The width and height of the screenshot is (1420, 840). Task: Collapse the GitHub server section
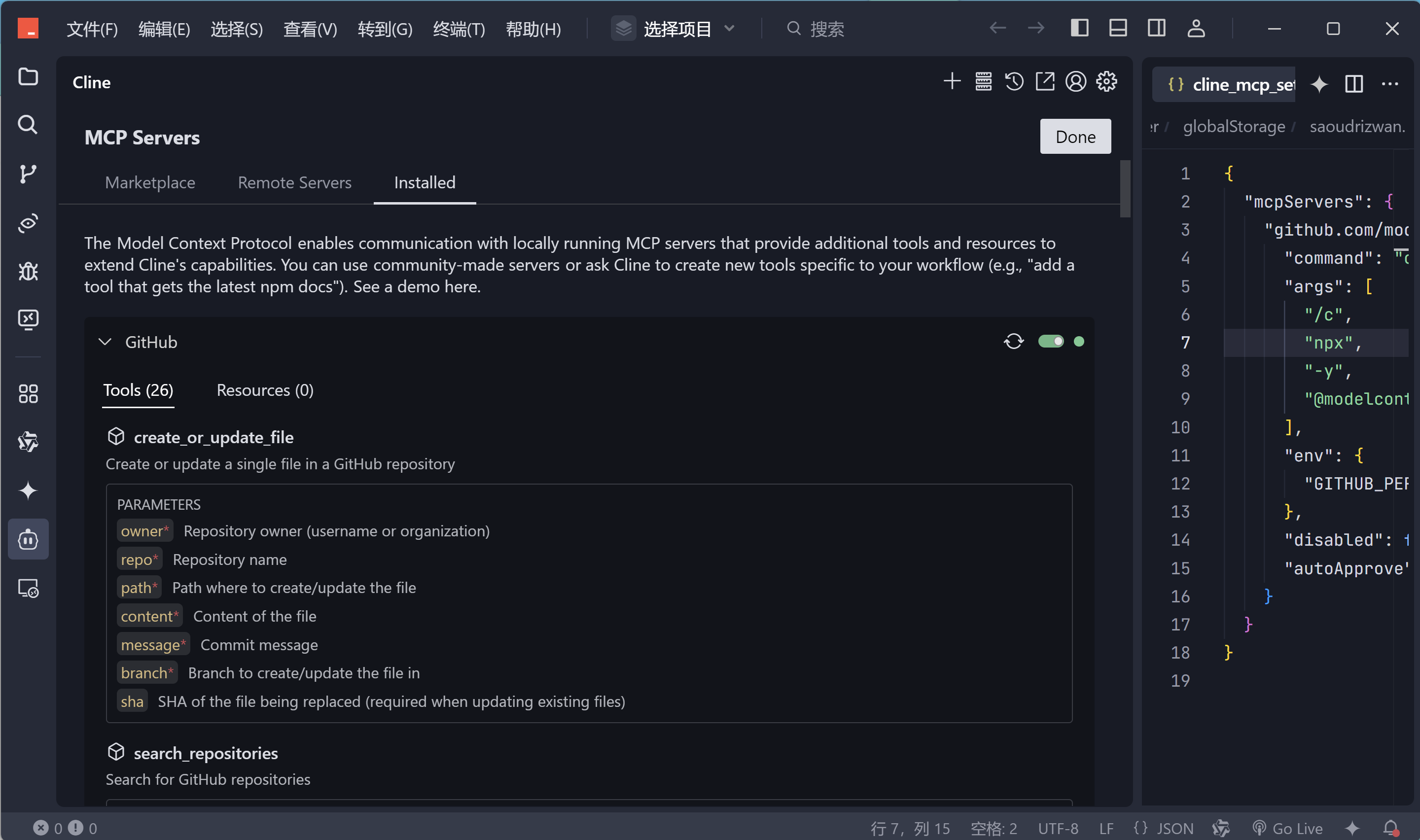pos(106,342)
